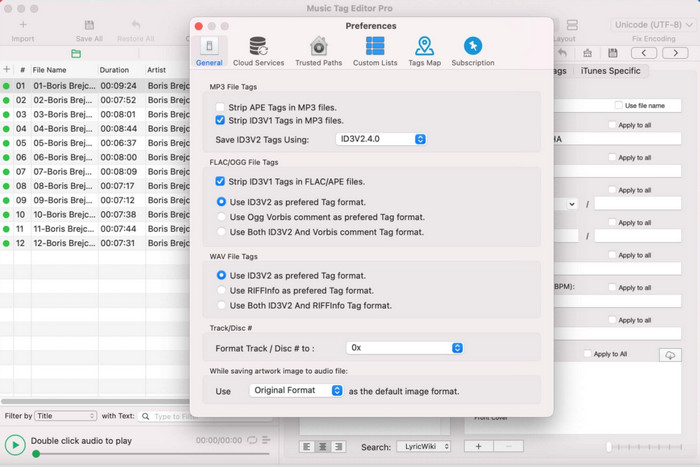This screenshot has height=467, width=700.
Task: Go to next track with right arrow
Action: click(675, 53)
